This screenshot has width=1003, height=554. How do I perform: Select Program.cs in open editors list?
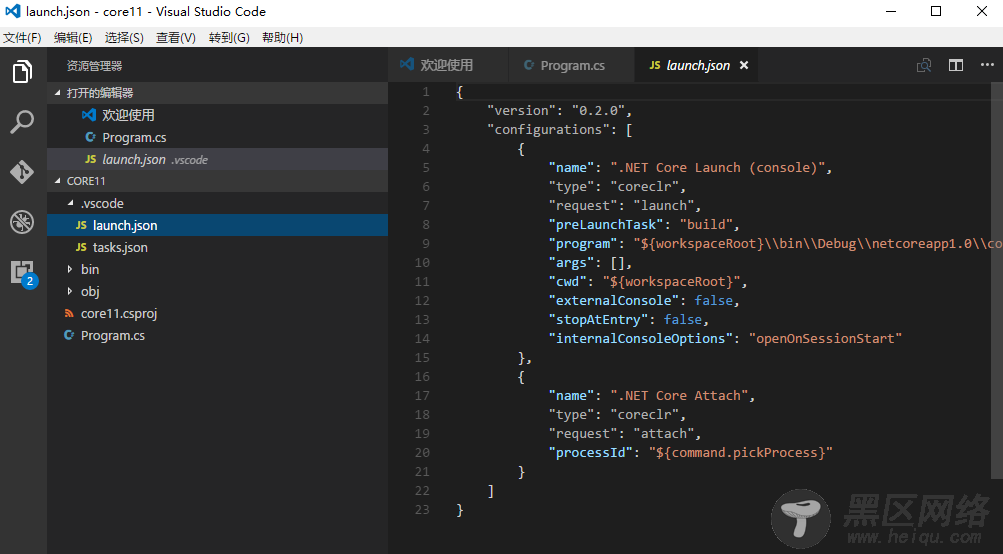point(217,138)
